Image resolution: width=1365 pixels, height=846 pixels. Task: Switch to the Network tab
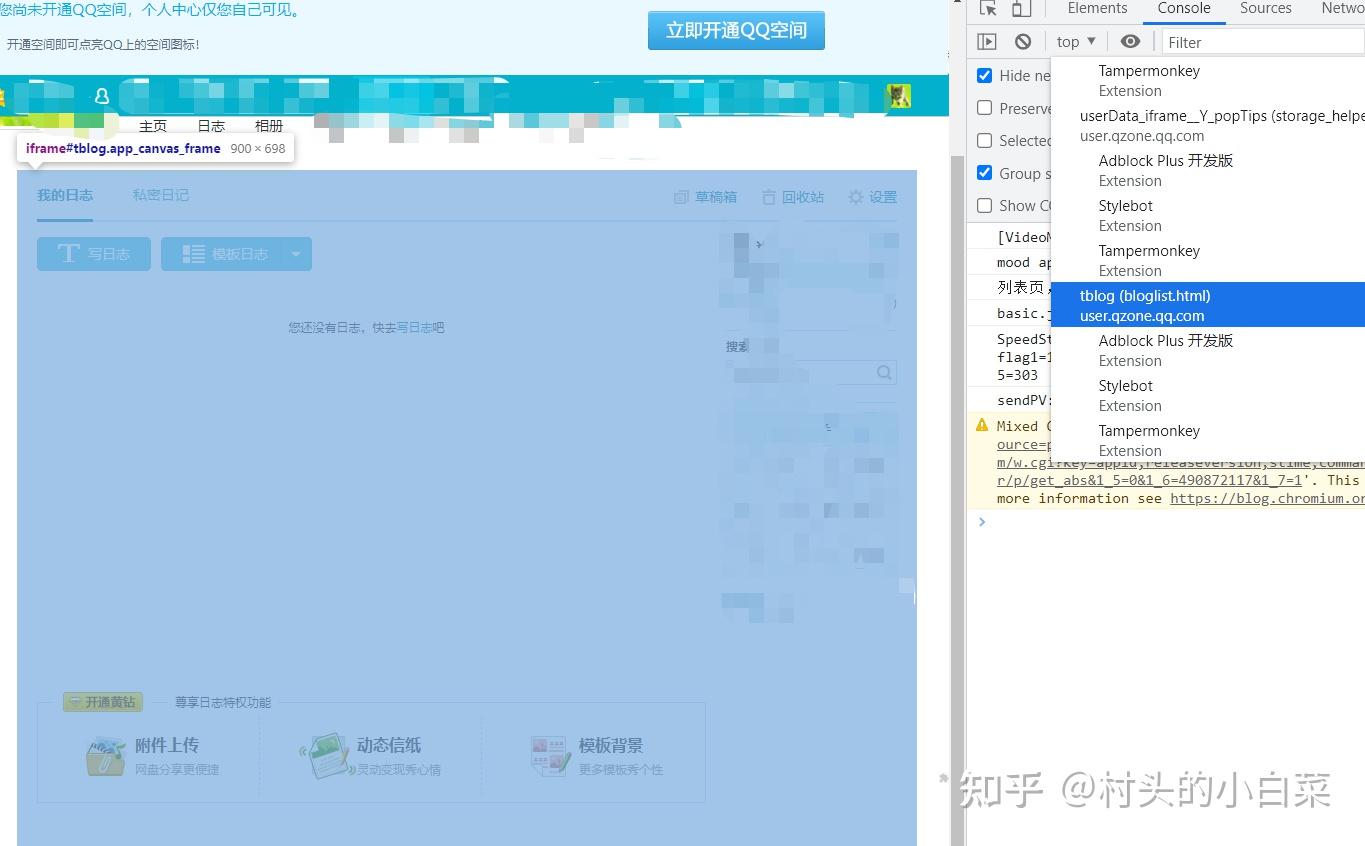click(x=1342, y=8)
